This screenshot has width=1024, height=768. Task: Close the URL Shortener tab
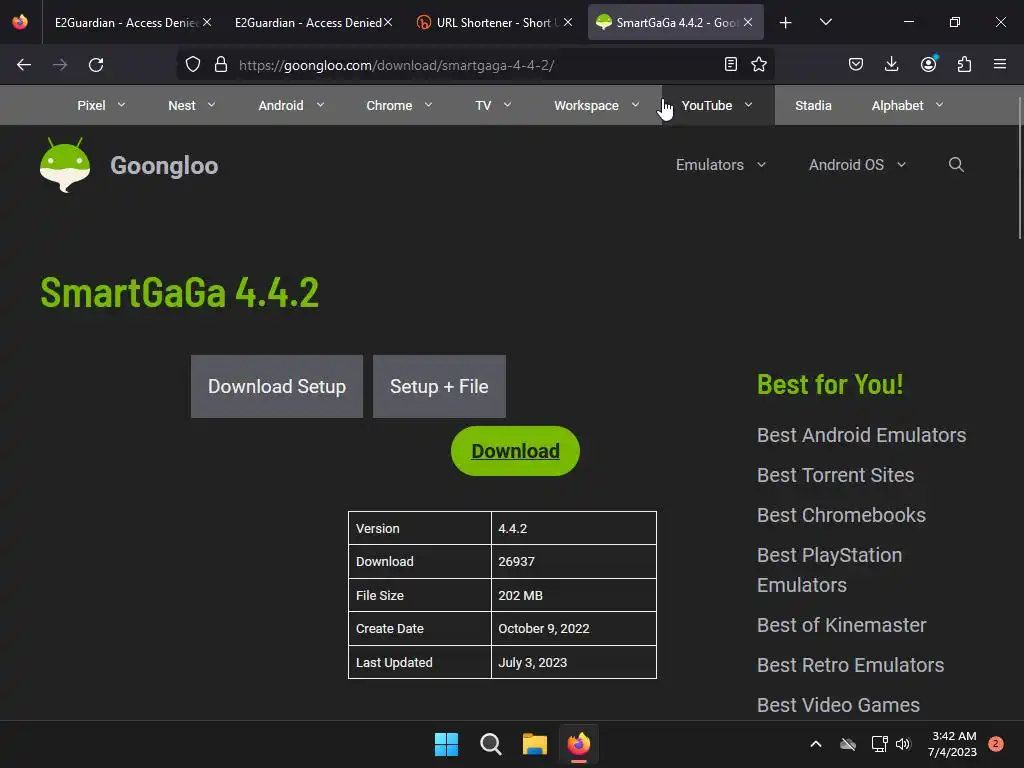[568, 22]
